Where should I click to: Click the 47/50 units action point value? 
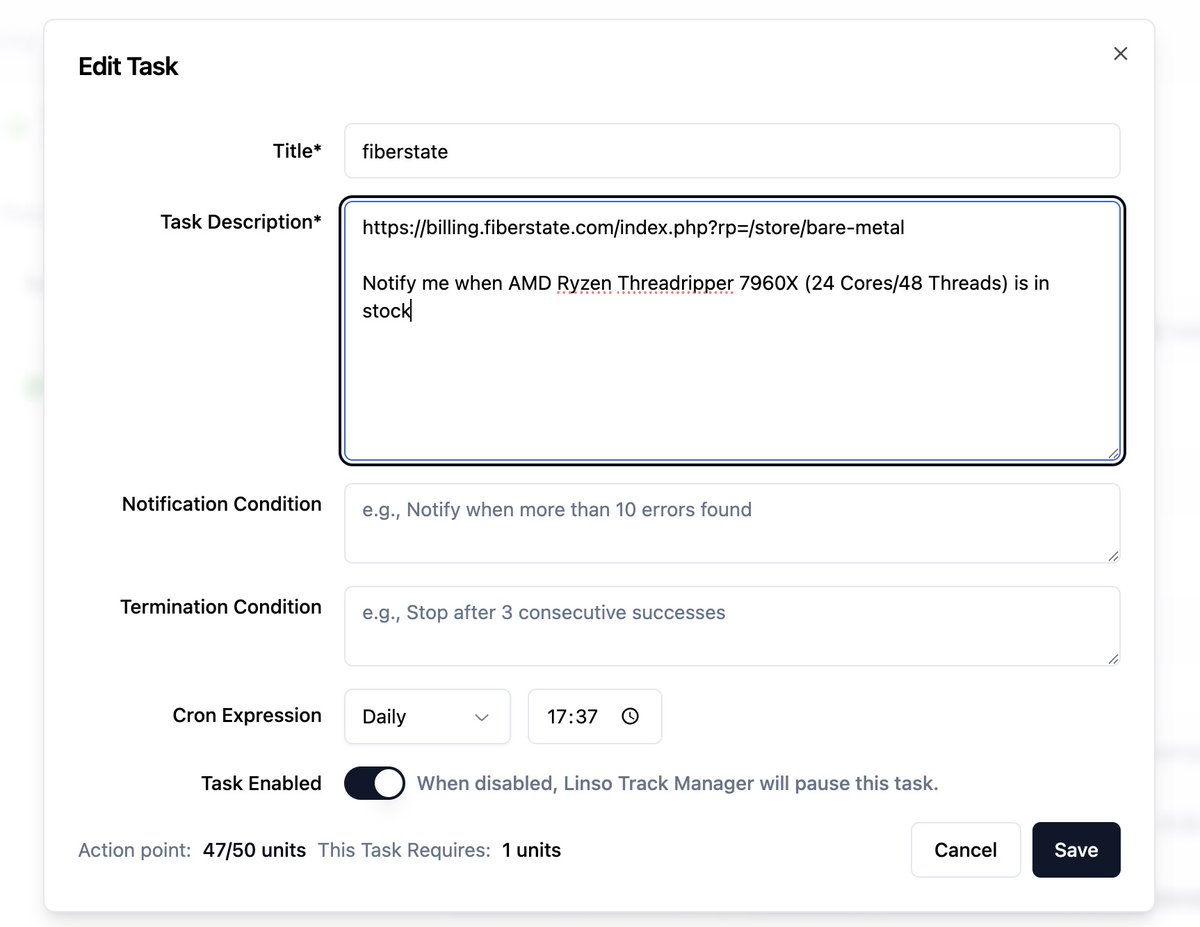tap(254, 851)
